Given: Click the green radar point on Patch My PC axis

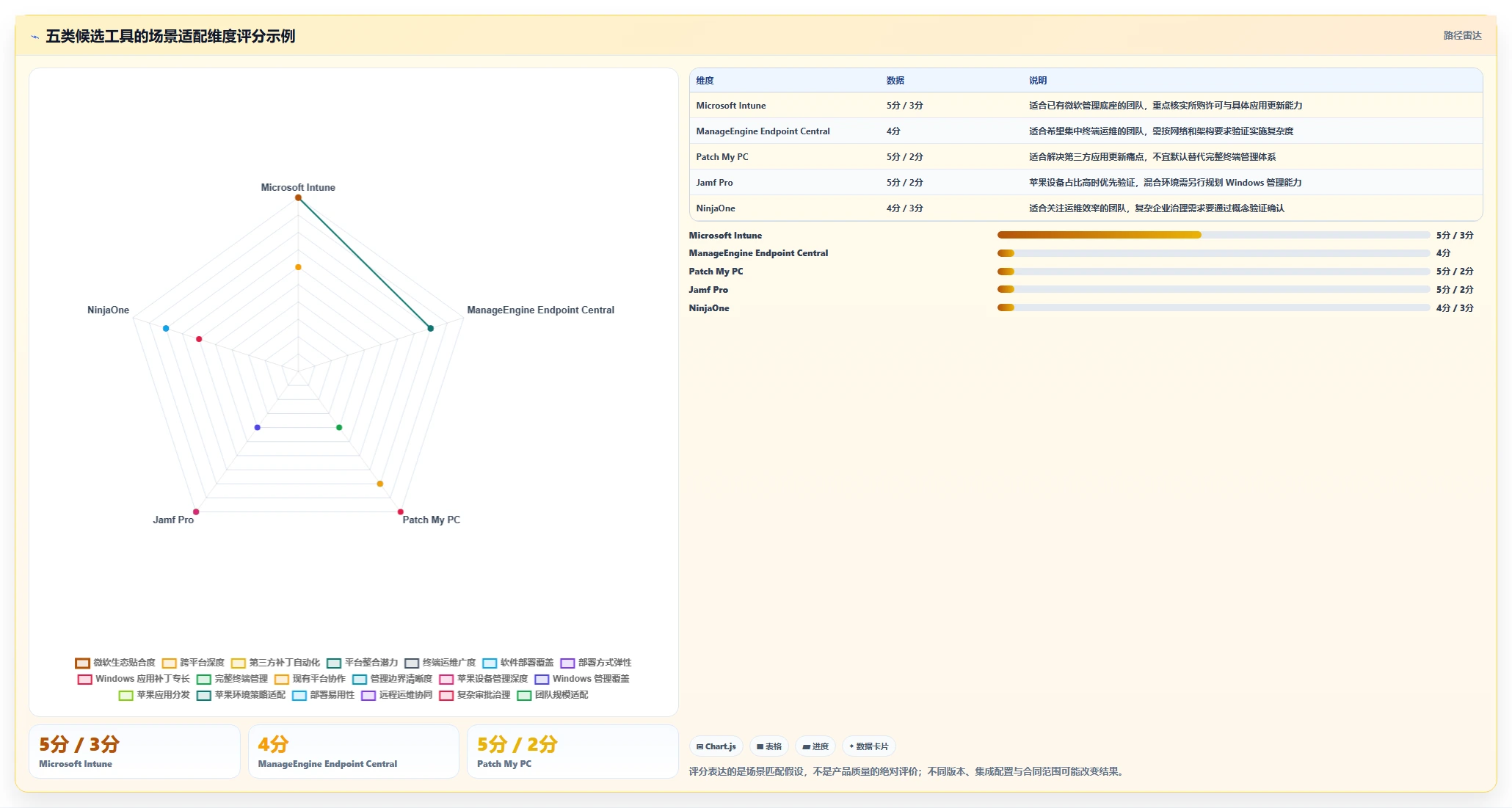Looking at the screenshot, I should coord(339,427).
